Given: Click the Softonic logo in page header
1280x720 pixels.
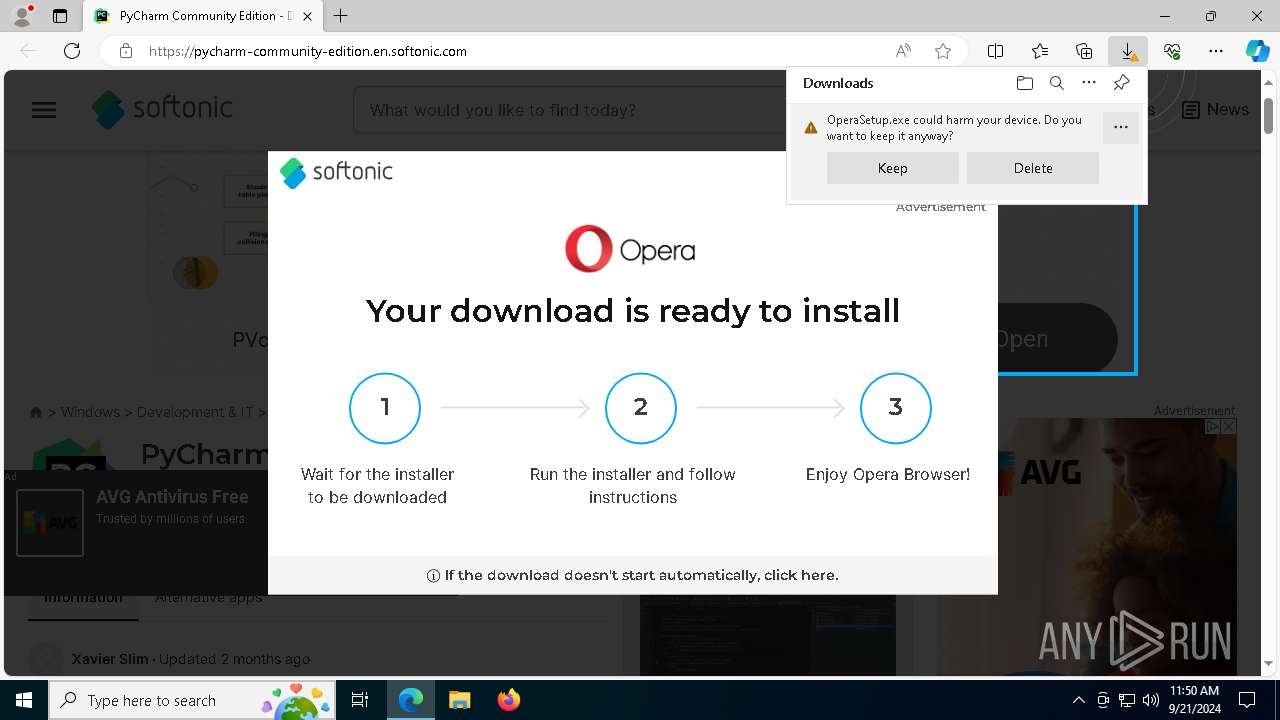Looking at the screenshot, I should [162, 109].
